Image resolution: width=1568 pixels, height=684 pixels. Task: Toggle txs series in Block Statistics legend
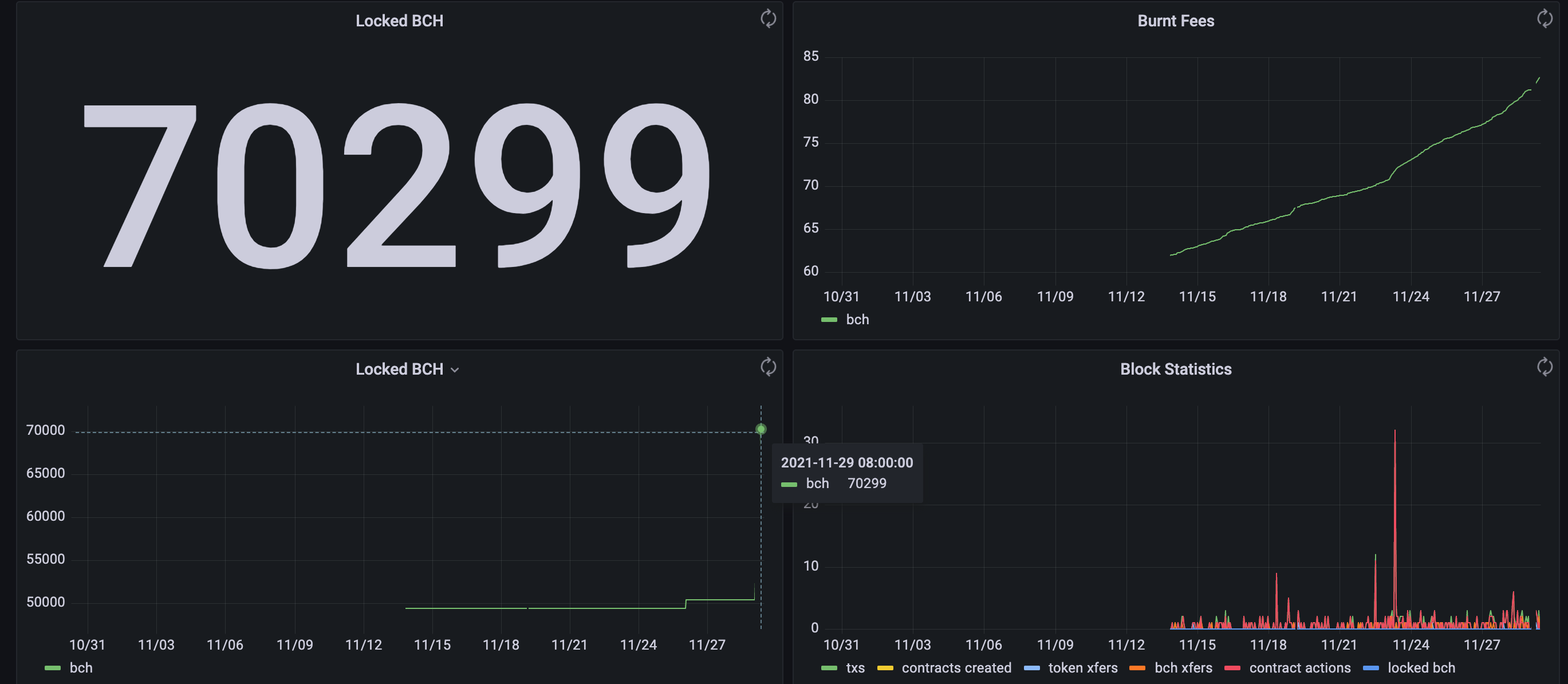[x=855, y=667]
